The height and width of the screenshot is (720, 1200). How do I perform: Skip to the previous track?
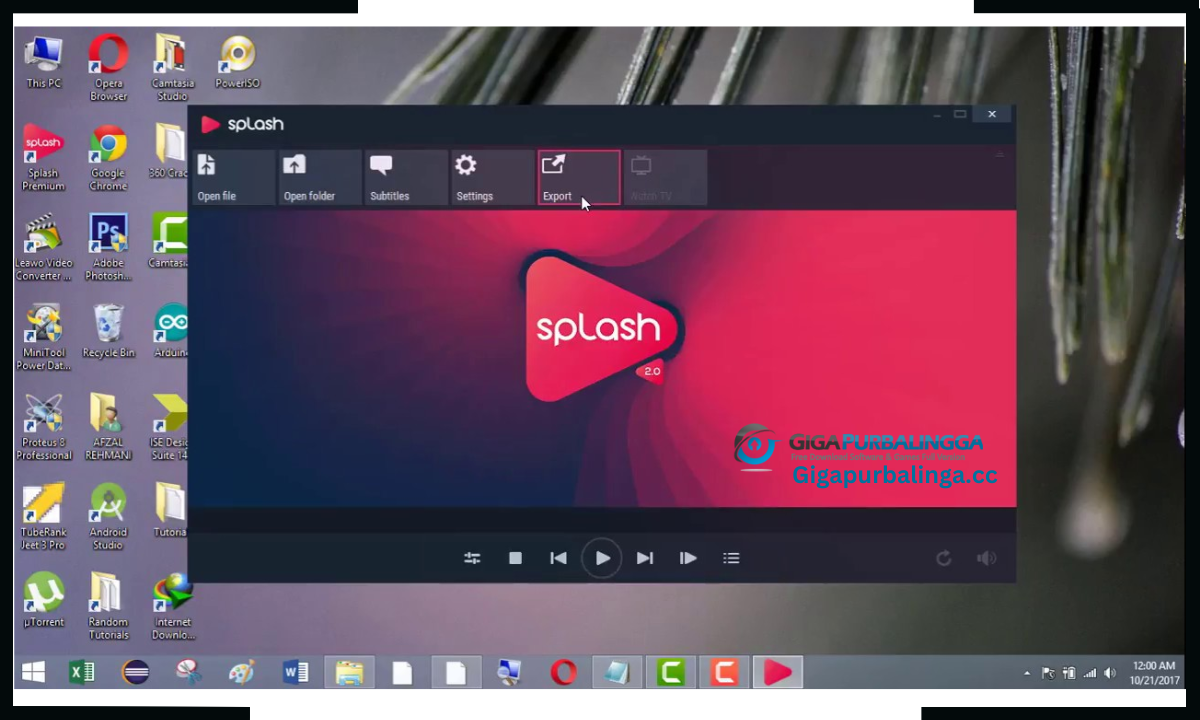[558, 558]
